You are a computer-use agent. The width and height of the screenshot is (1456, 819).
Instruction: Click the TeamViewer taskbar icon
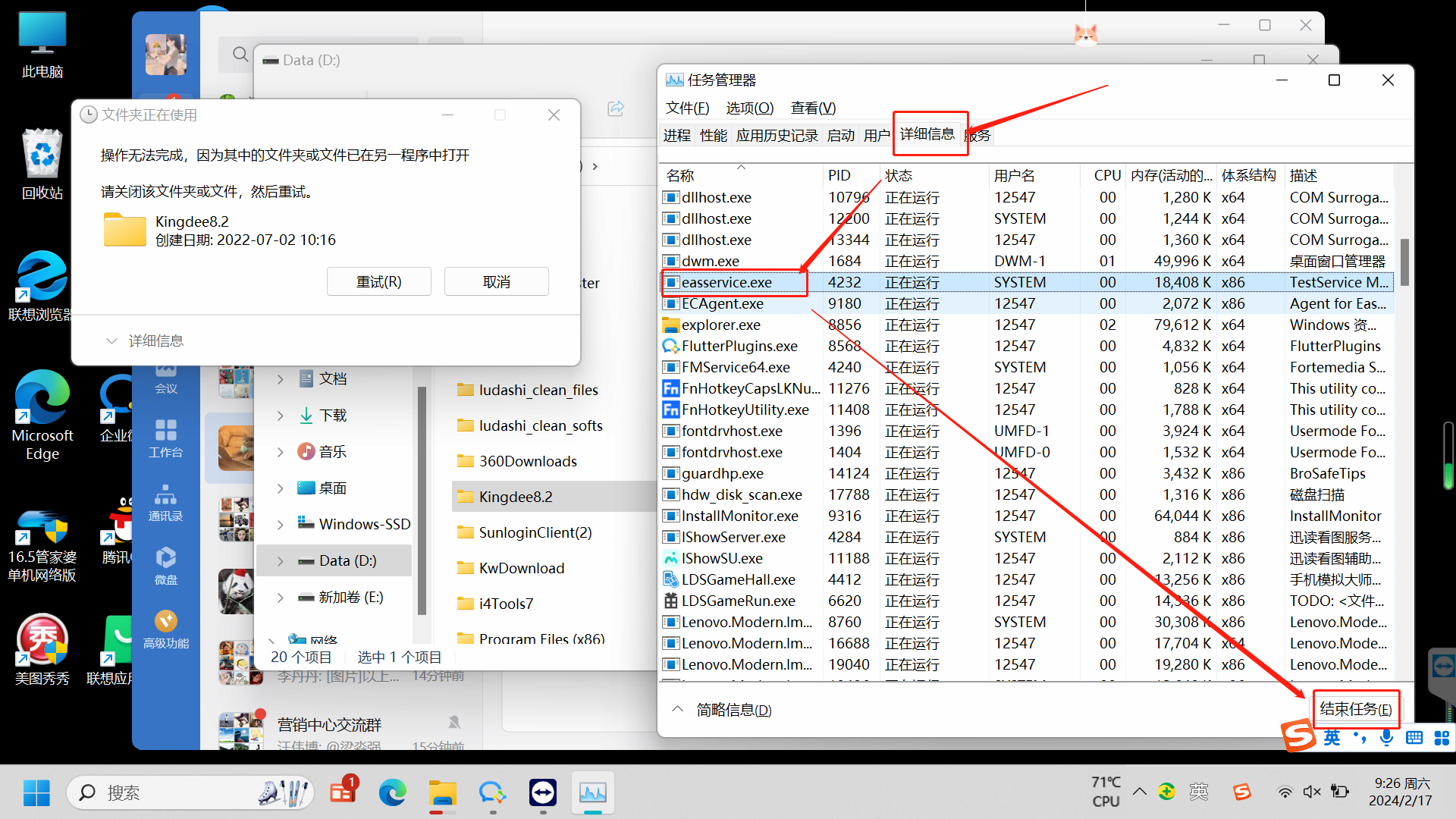coord(543,793)
